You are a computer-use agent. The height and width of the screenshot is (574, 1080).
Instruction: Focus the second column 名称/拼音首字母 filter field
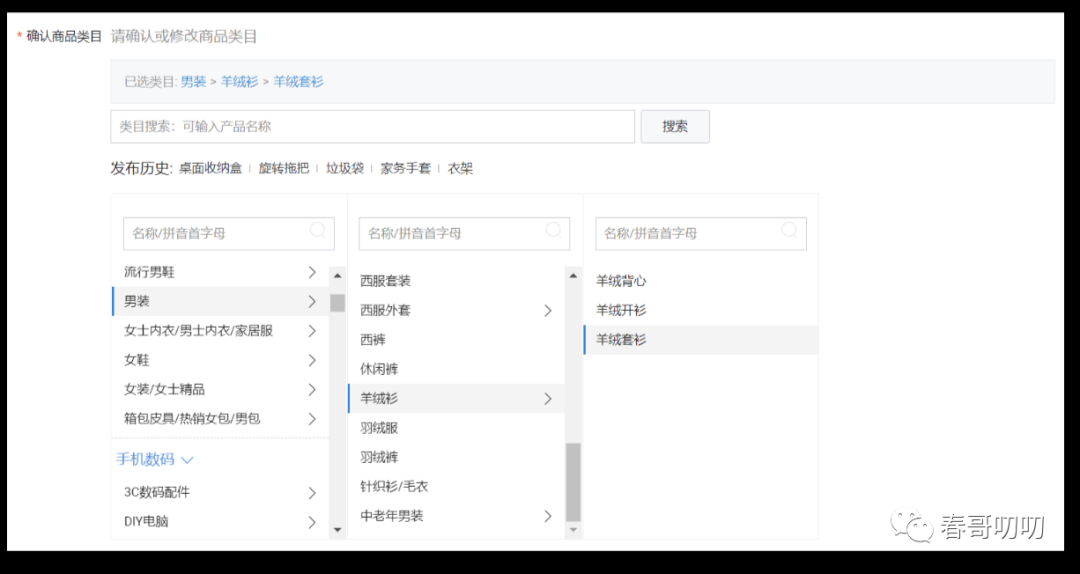464,234
